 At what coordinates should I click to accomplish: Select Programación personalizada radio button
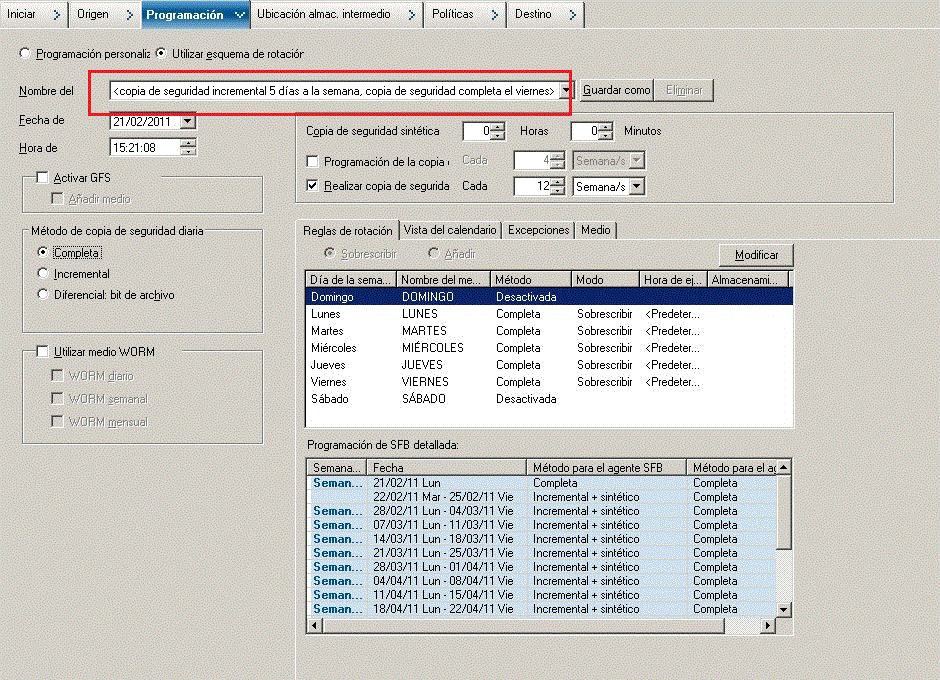coord(25,54)
